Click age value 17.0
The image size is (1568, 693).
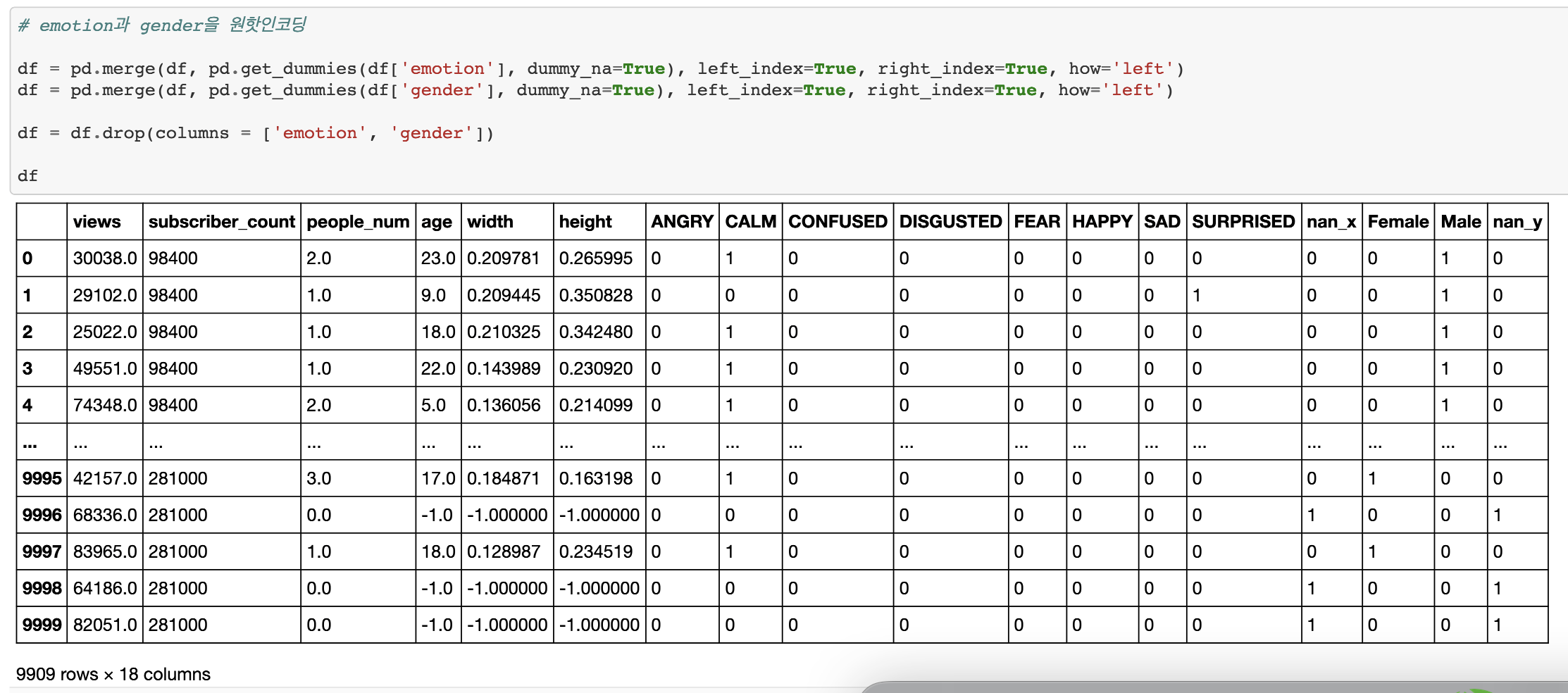click(x=438, y=478)
